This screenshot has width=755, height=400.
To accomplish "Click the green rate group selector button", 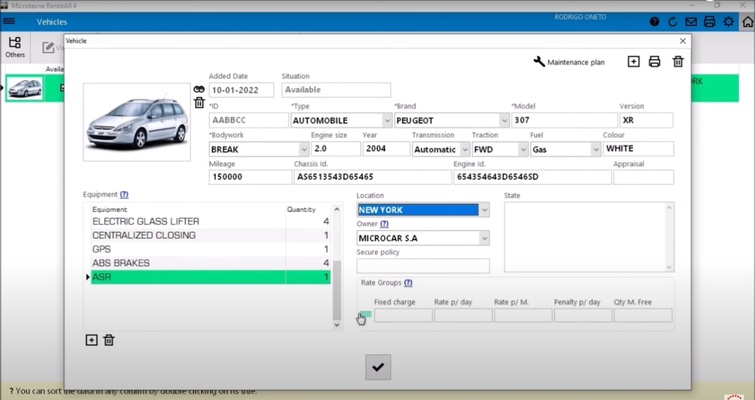I will click(x=365, y=314).
